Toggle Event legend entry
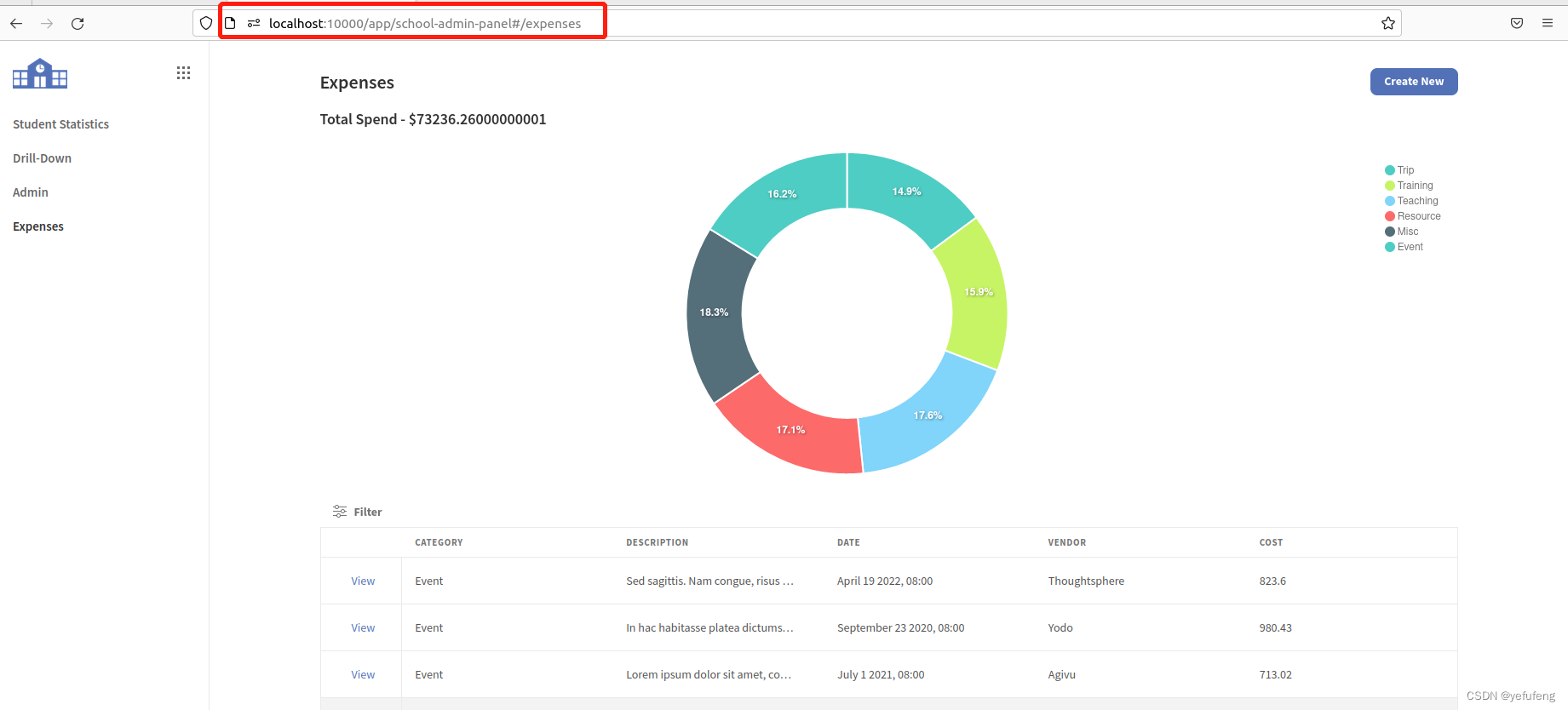The width and height of the screenshot is (1568, 710). pyautogui.click(x=1404, y=247)
